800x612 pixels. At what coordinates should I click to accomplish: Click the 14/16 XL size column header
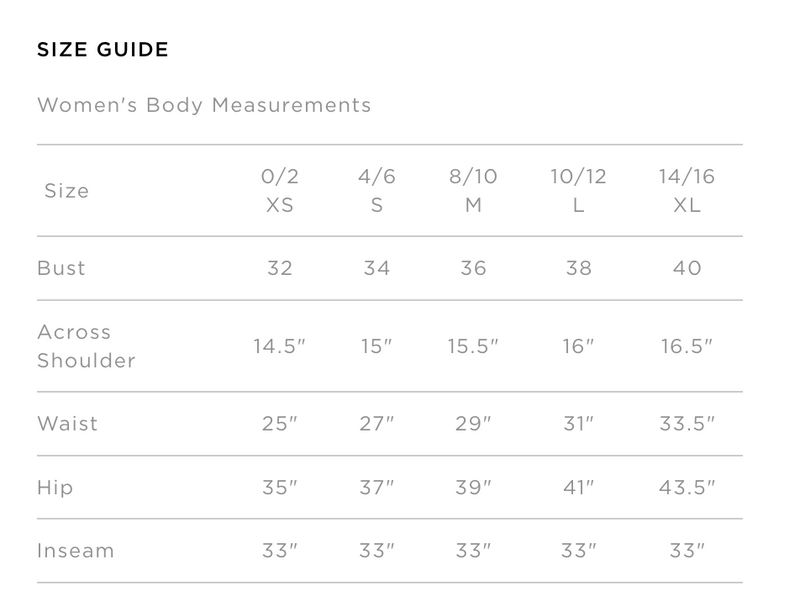coord(687,191)
